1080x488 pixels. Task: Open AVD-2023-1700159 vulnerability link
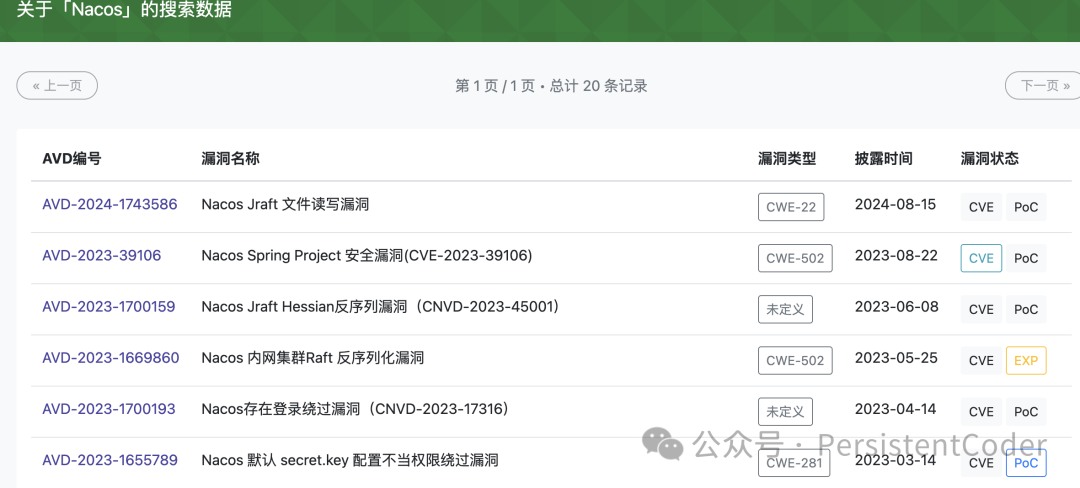[x=109, y=306]
